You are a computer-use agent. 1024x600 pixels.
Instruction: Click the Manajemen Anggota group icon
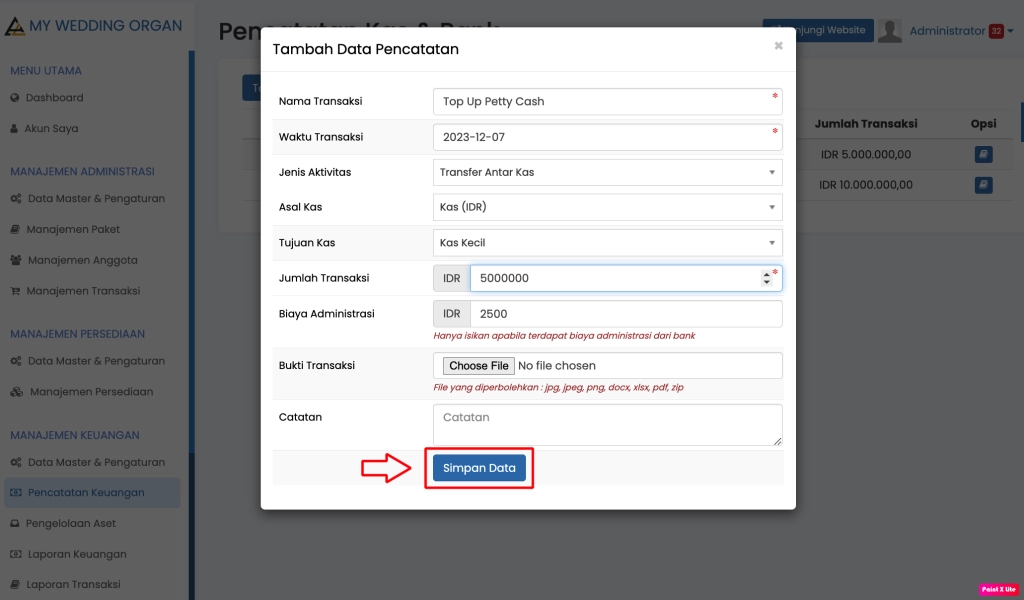coord(16,260)
